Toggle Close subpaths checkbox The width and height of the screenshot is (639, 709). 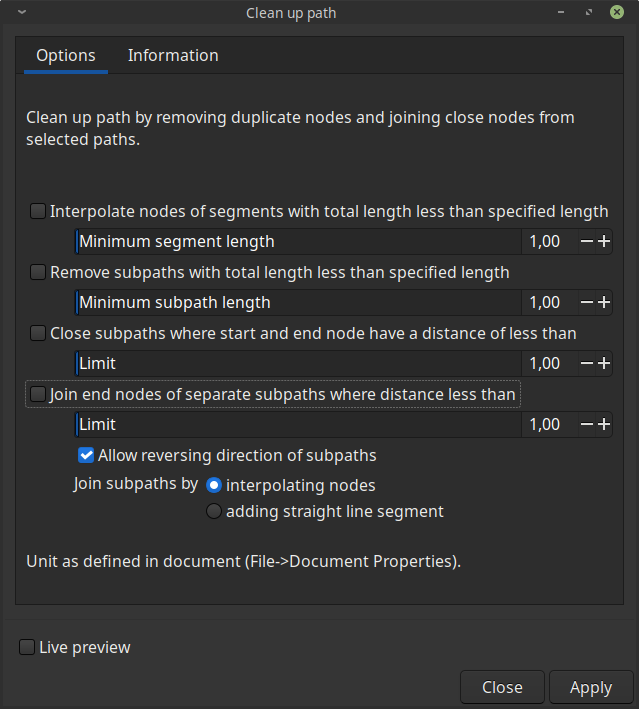tap(38, 333)
